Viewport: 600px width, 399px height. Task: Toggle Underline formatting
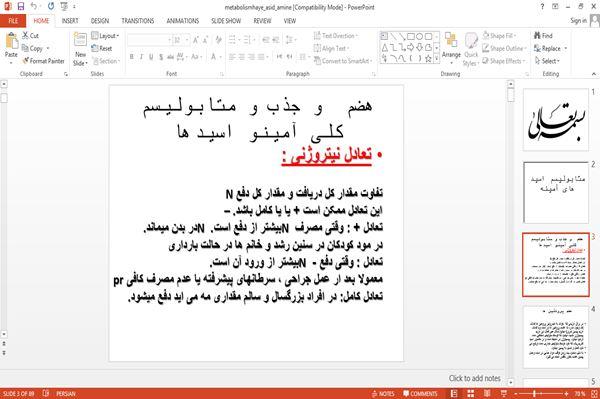(151, 57)
